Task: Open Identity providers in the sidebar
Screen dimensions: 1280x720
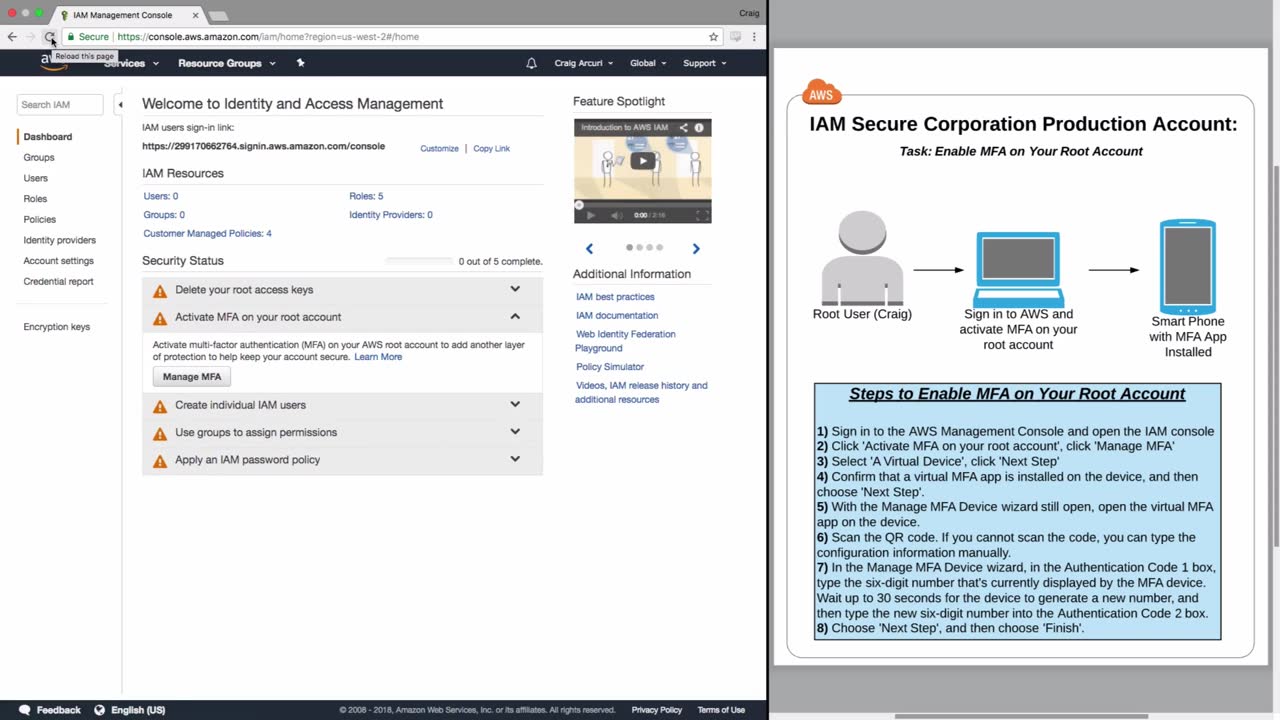Action: (60, 241)
